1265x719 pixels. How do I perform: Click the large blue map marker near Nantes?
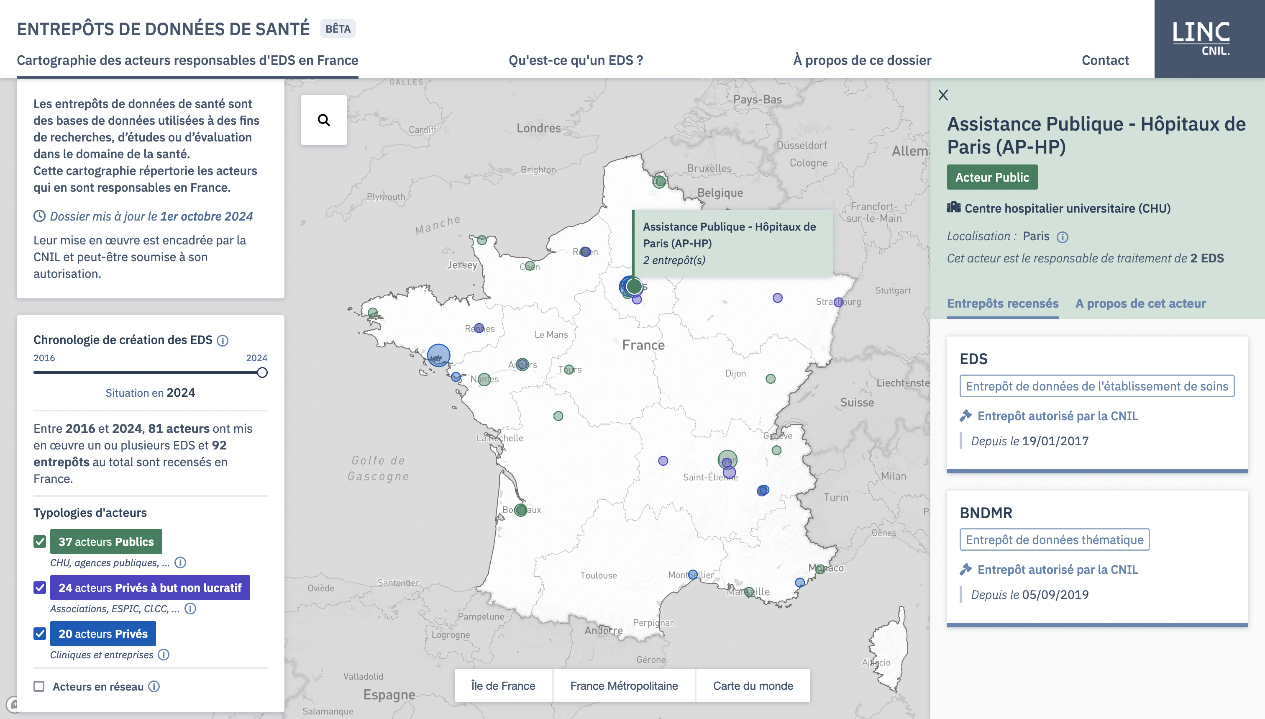[x=438, y=356]
